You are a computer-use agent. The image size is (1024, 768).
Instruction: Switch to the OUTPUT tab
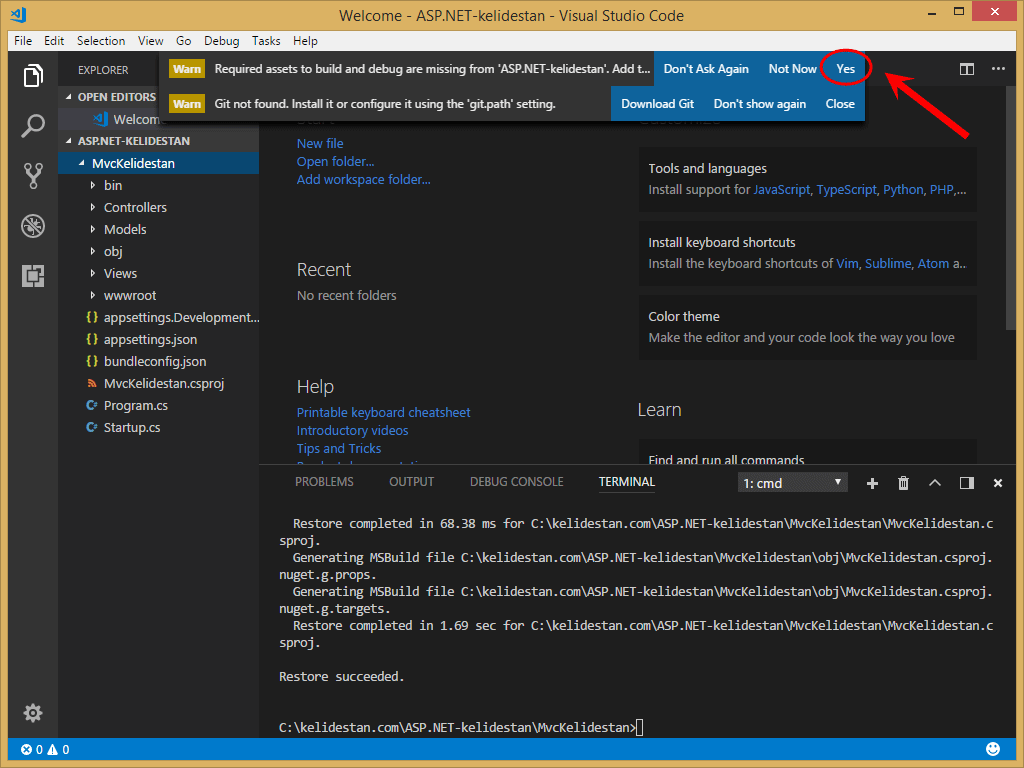411,482
